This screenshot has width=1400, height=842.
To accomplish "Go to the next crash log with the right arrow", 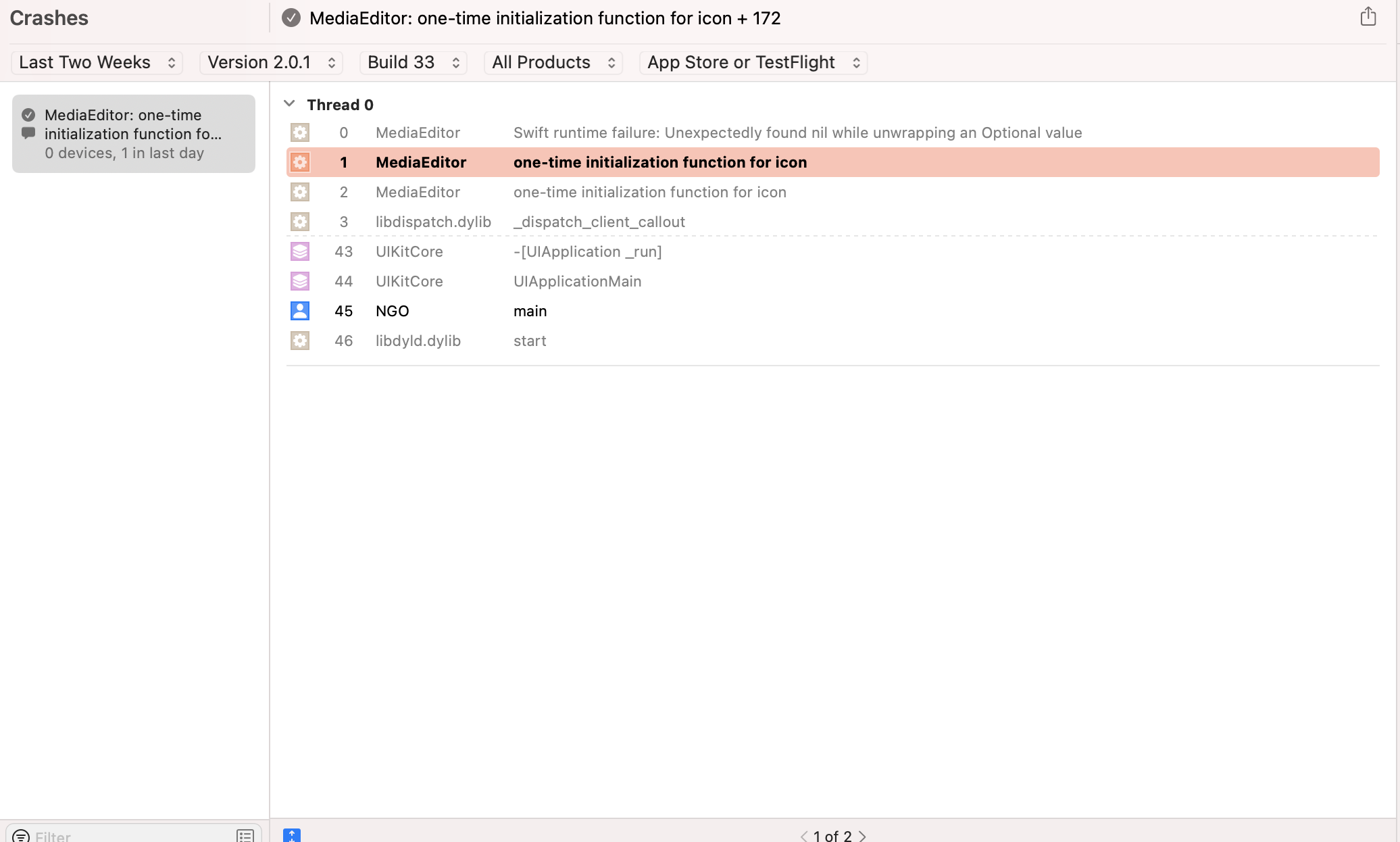I will [x=862, y=836].
